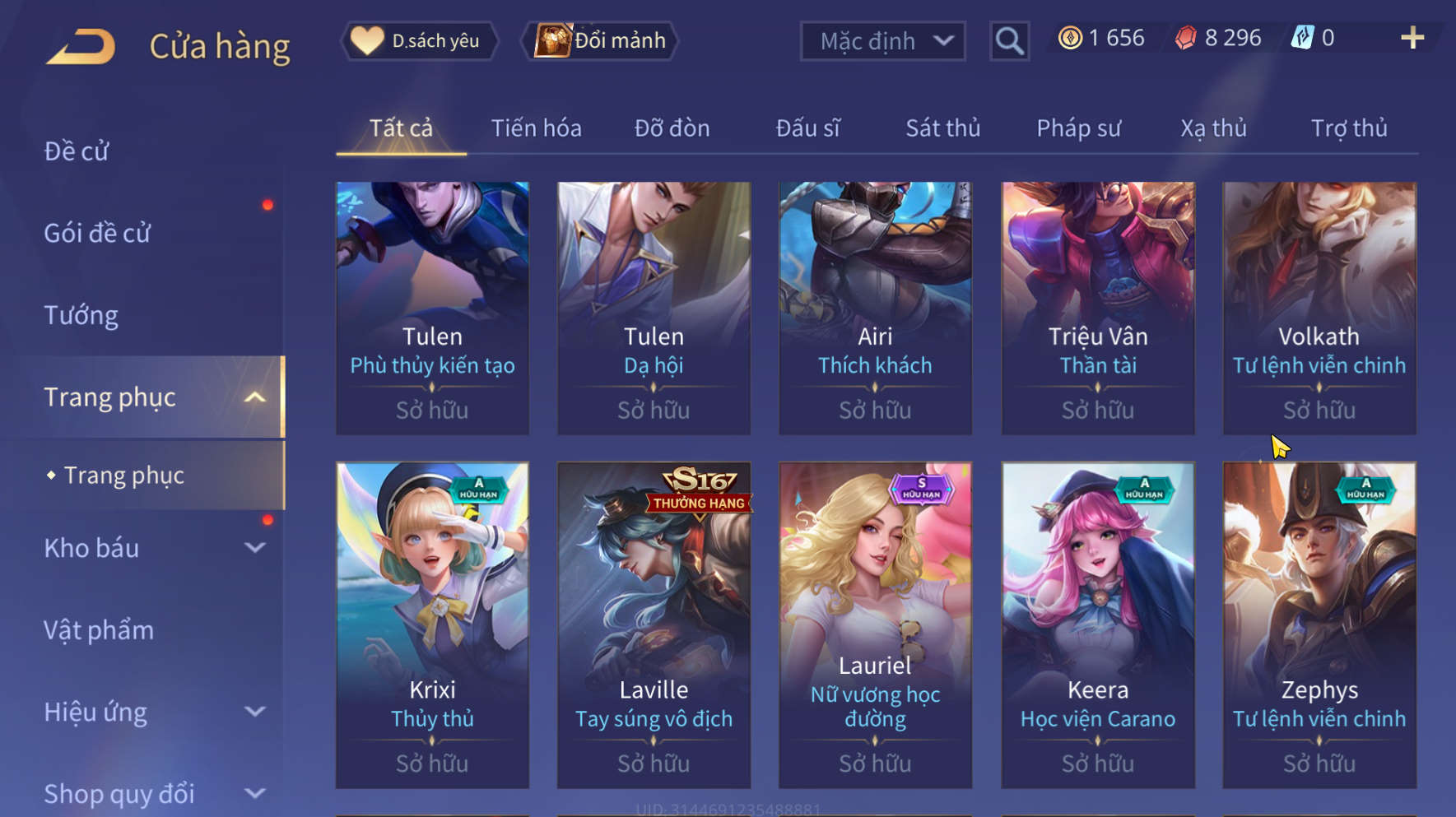Select the Trang phục sub-item
The image size is (1456, 817).
[123, 476]
